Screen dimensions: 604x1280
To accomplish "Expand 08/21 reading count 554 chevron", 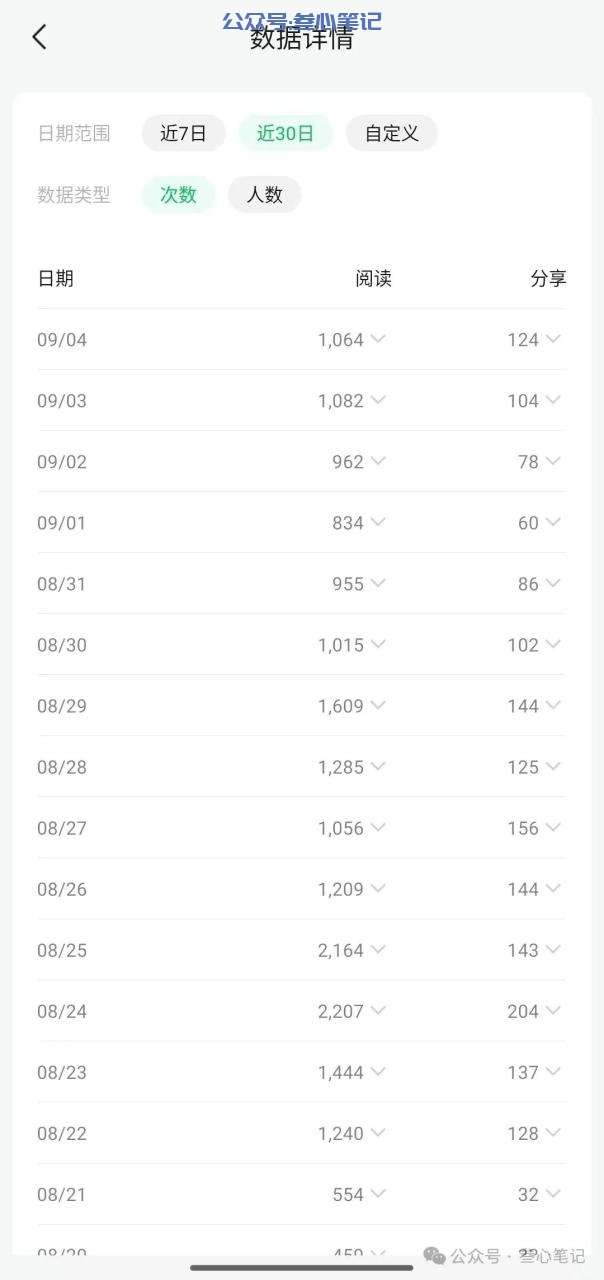I will [x=378, y=1193].
